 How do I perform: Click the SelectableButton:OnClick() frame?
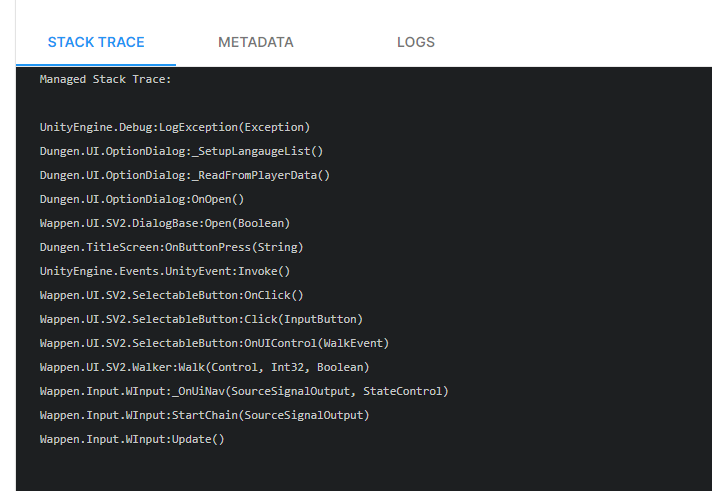coord(171,295)
